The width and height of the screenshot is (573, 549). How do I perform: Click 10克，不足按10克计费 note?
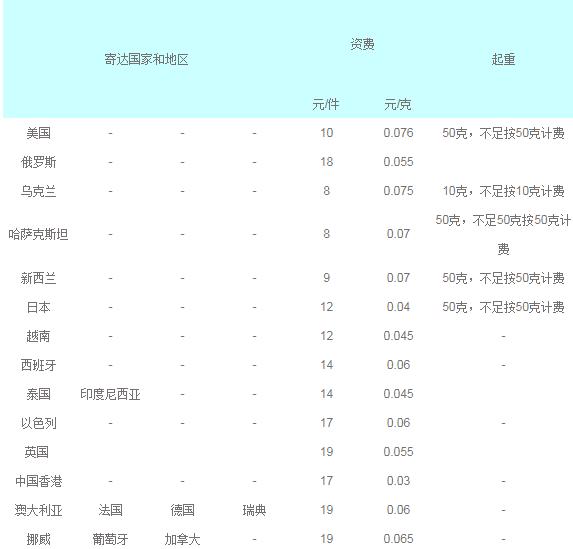click(x=503, y=191)
